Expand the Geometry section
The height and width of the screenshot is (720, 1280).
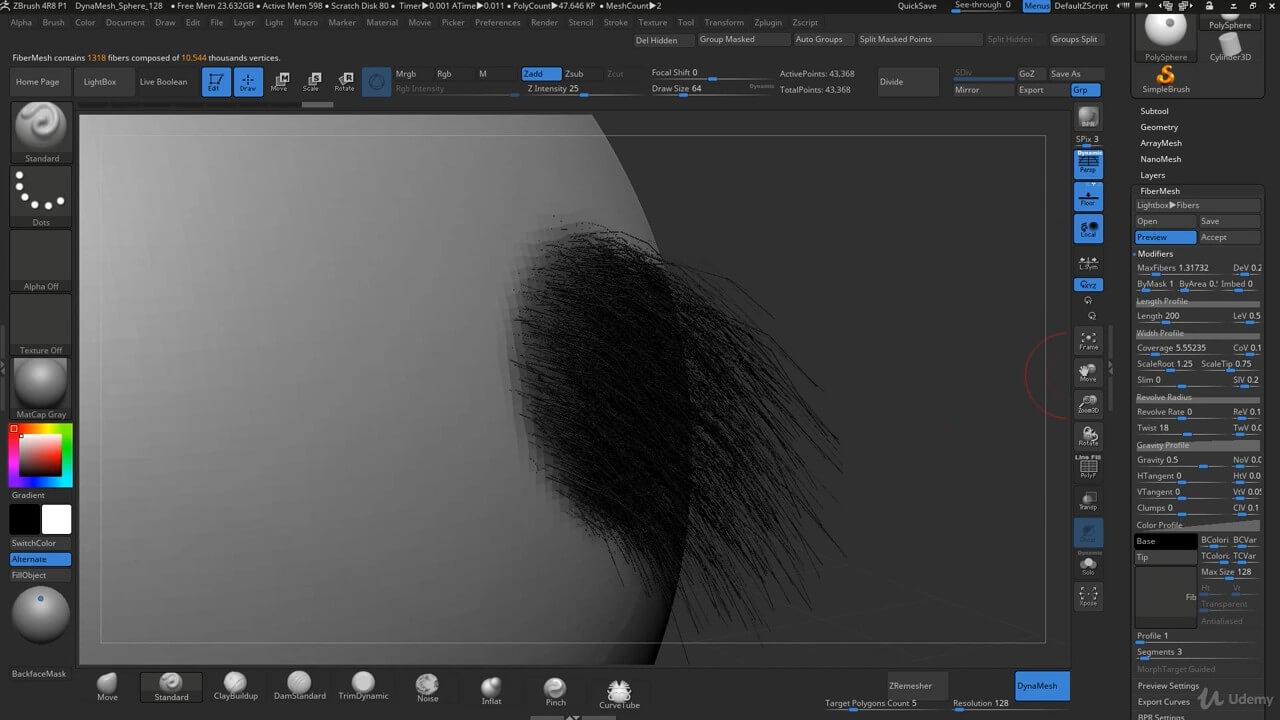pos(1159,127)
